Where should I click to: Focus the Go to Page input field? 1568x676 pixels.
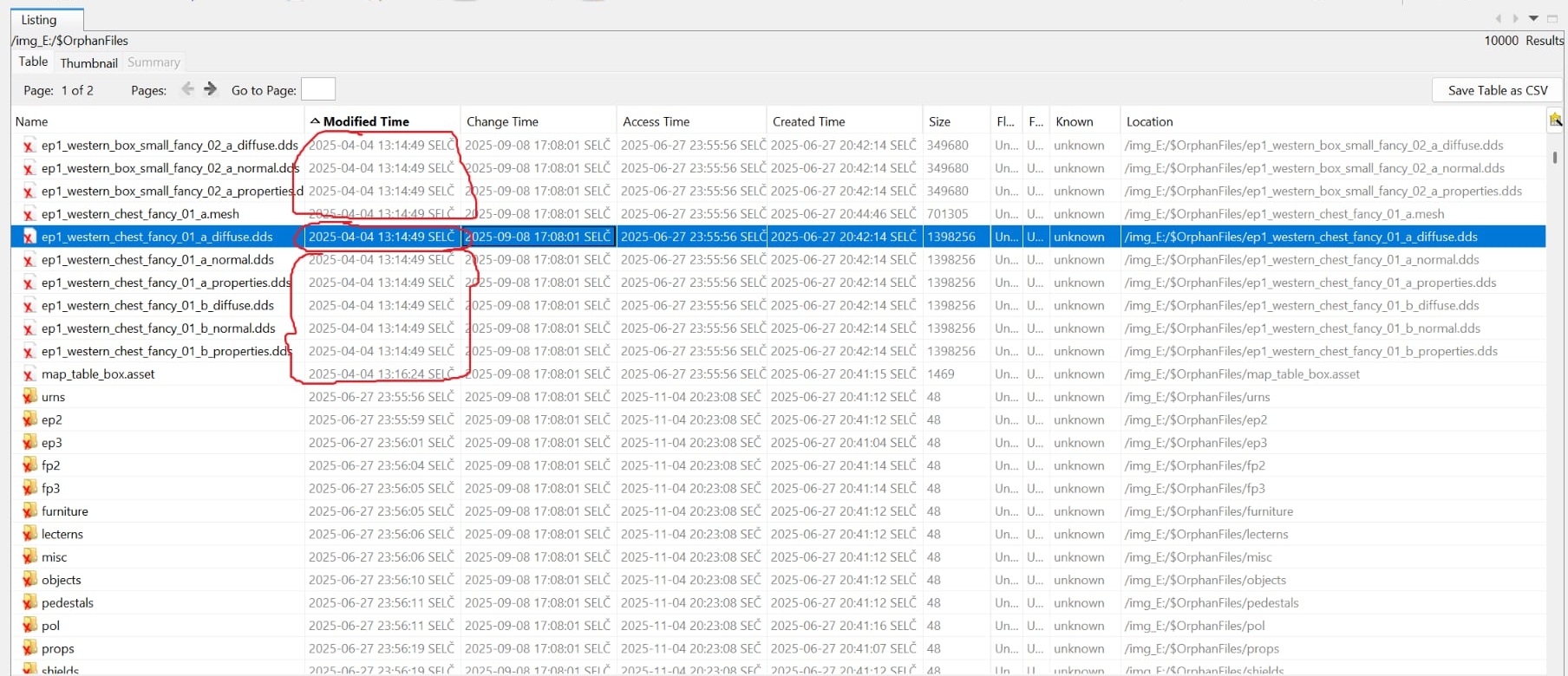point(317,89)
